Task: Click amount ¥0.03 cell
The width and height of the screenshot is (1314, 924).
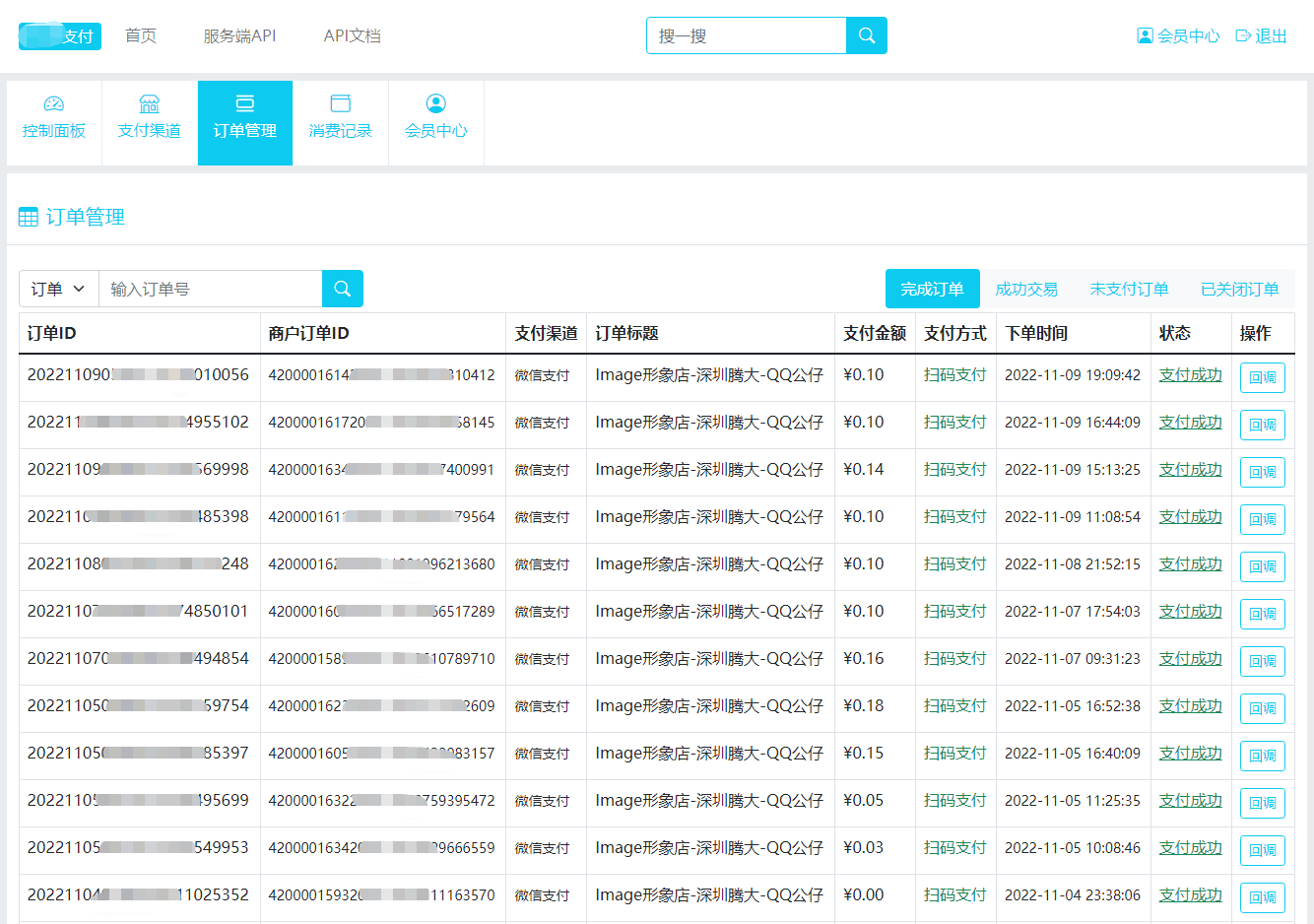Action: pos(864,847)
